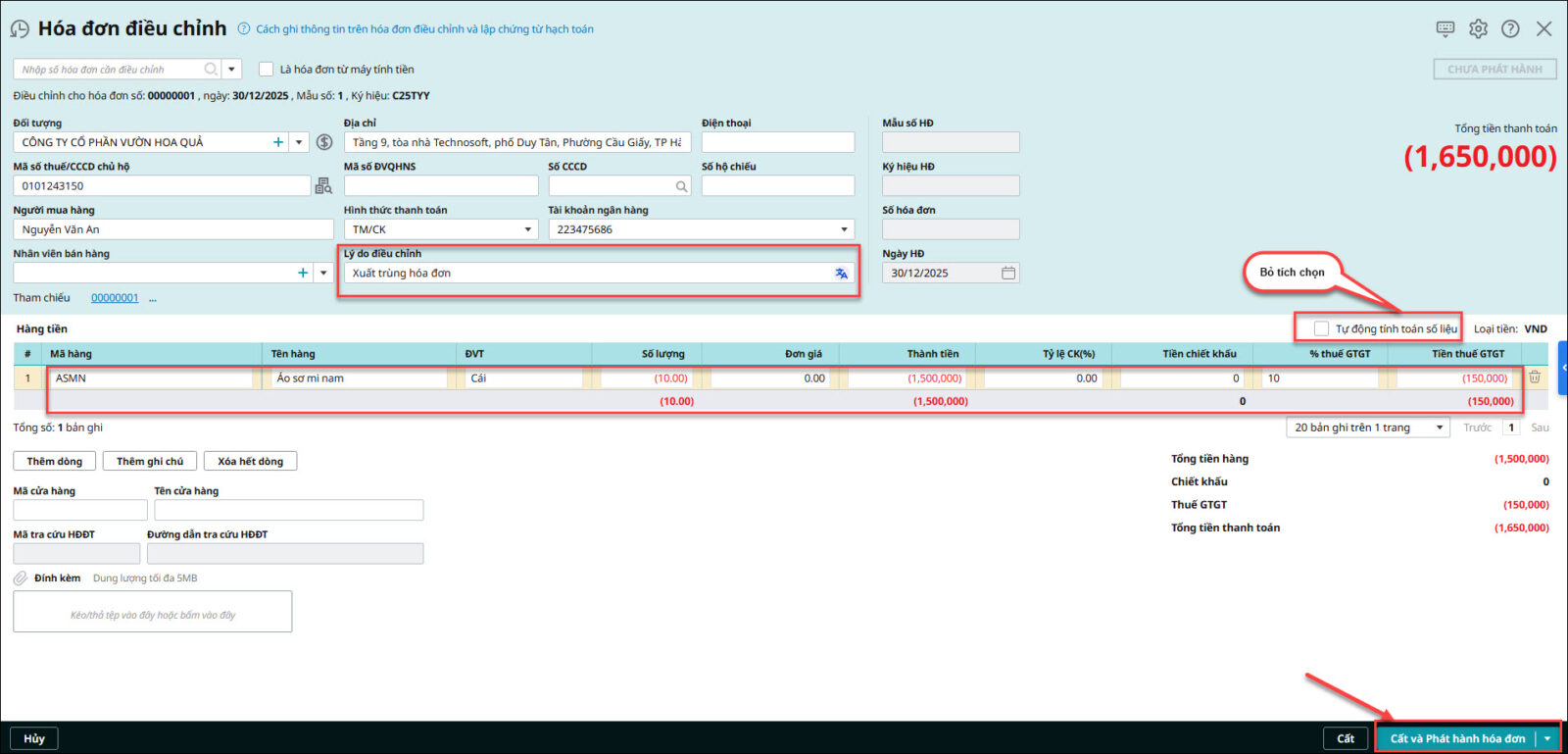The image size is (1568, 754).
Task: Click the plus icon in Nhân viên bán hàng
Action: click(x=303, y=274)
